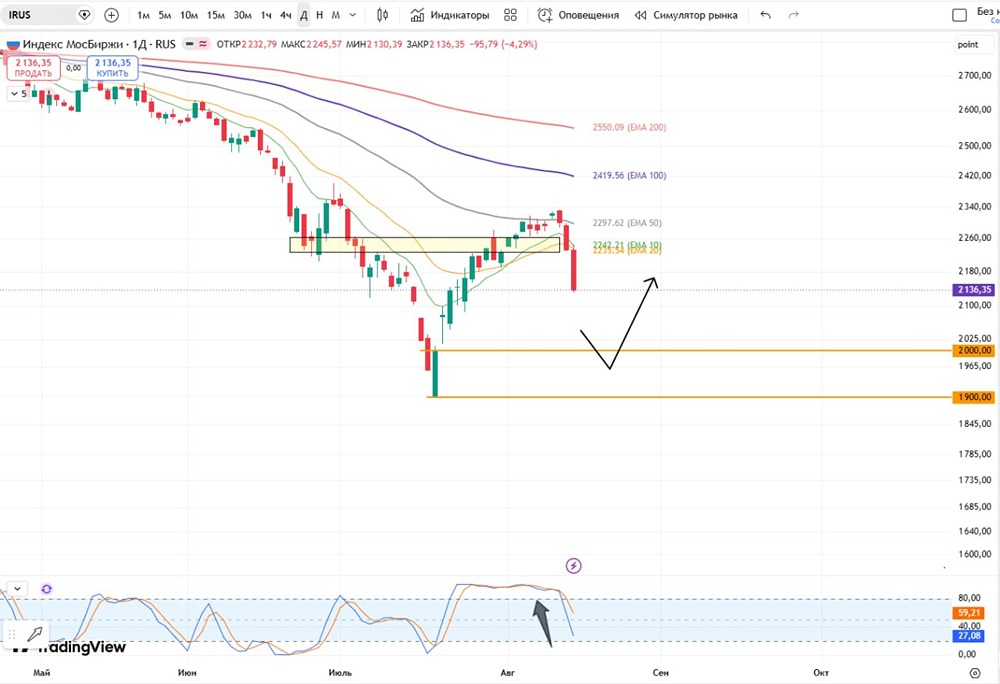Collapse the indicators legend chevron 5
Viewport: 1000px width, 684px height.
click(18, 94)
